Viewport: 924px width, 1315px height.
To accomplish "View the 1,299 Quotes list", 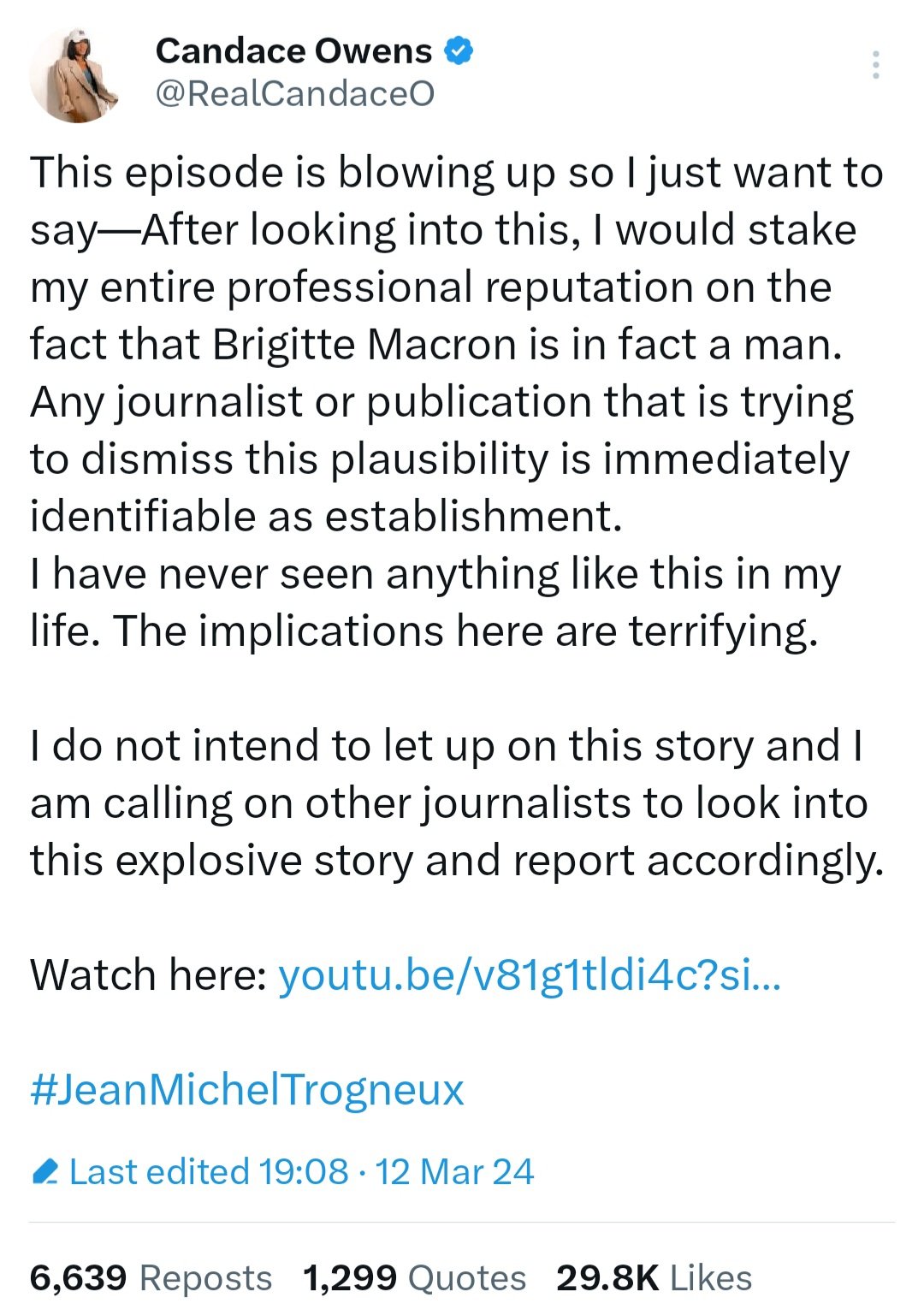I will point(414,1278).
